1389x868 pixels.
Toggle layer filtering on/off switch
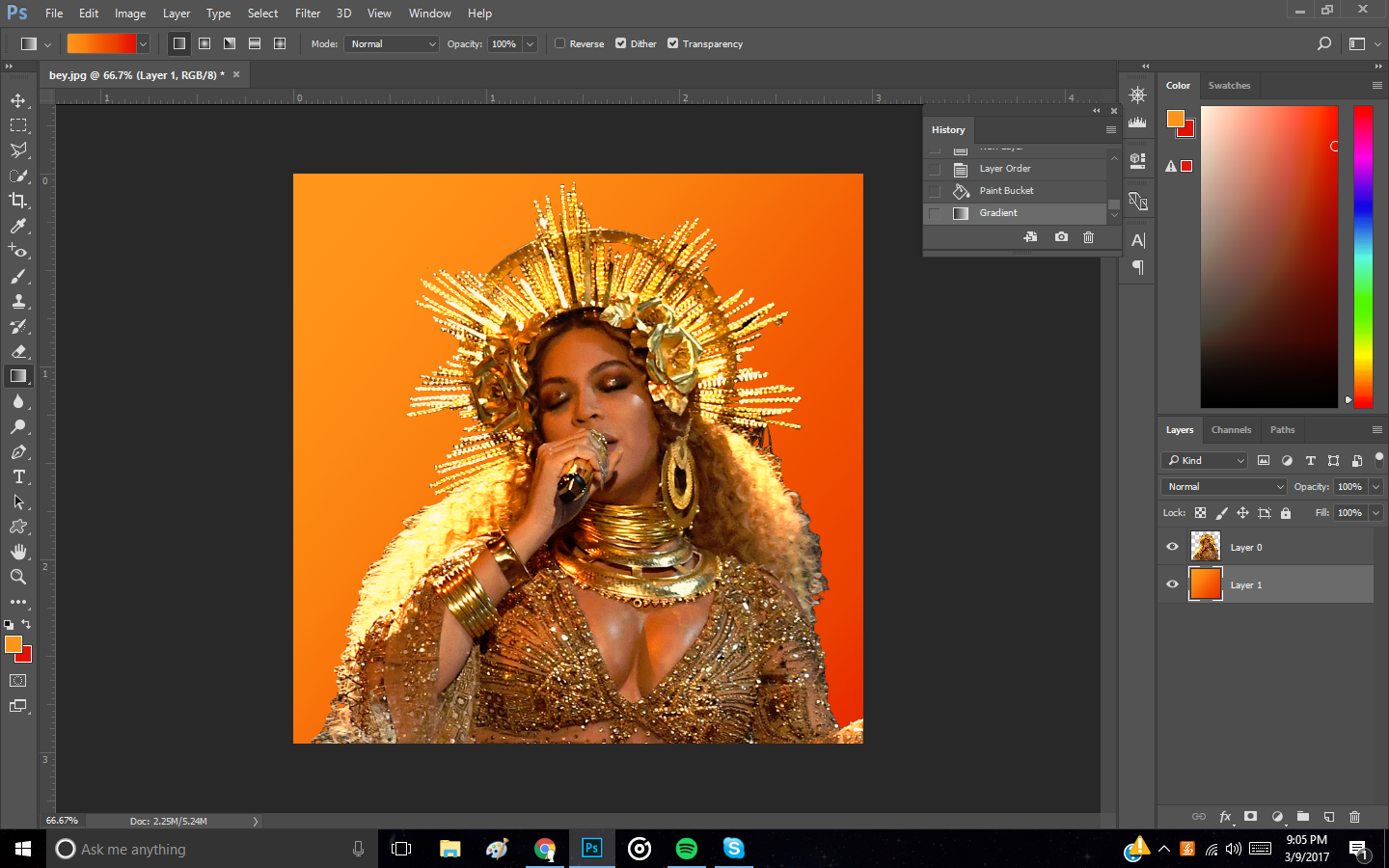tap(1379, 459)
